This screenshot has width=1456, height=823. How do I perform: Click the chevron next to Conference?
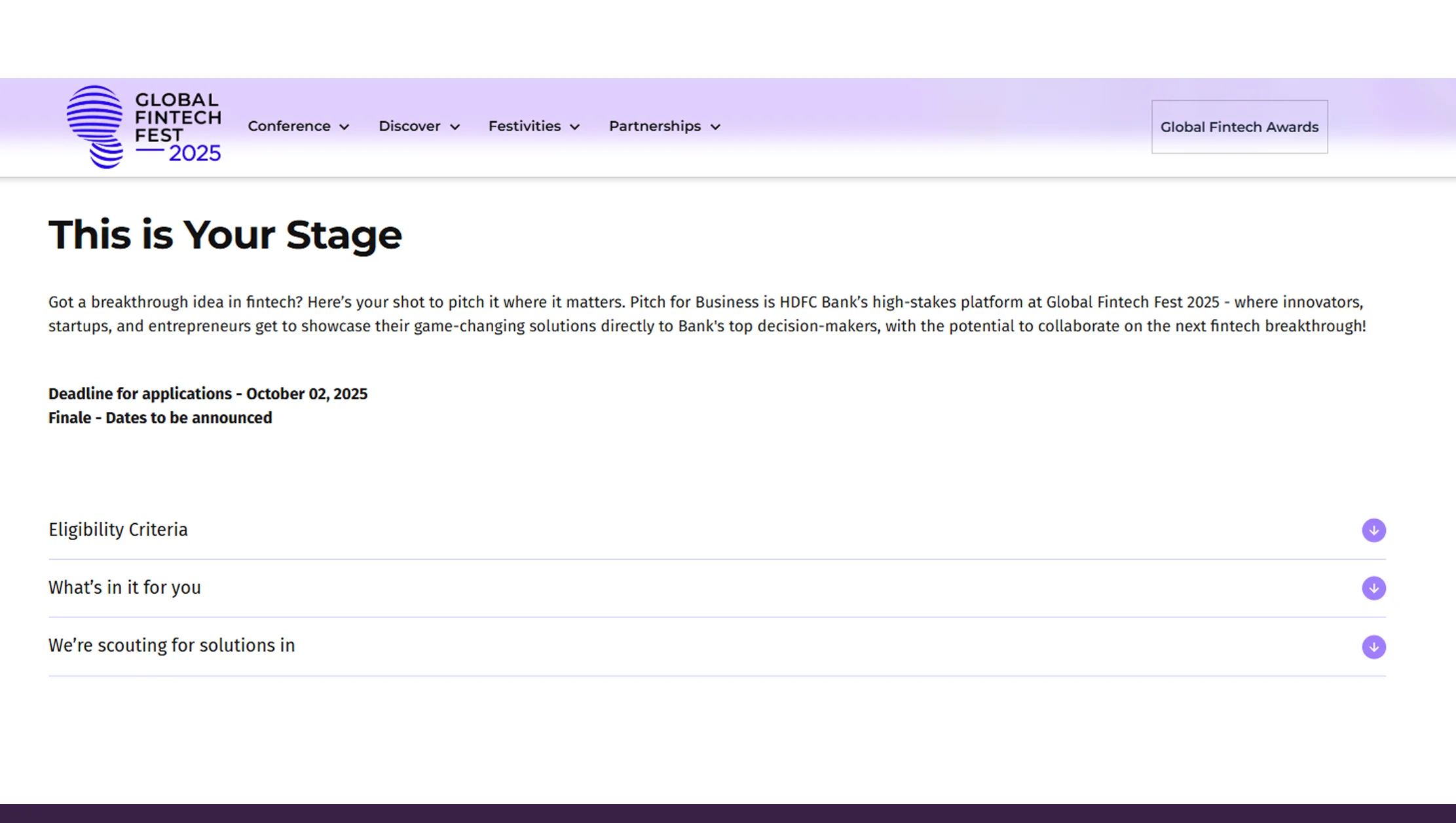point(345,127)
